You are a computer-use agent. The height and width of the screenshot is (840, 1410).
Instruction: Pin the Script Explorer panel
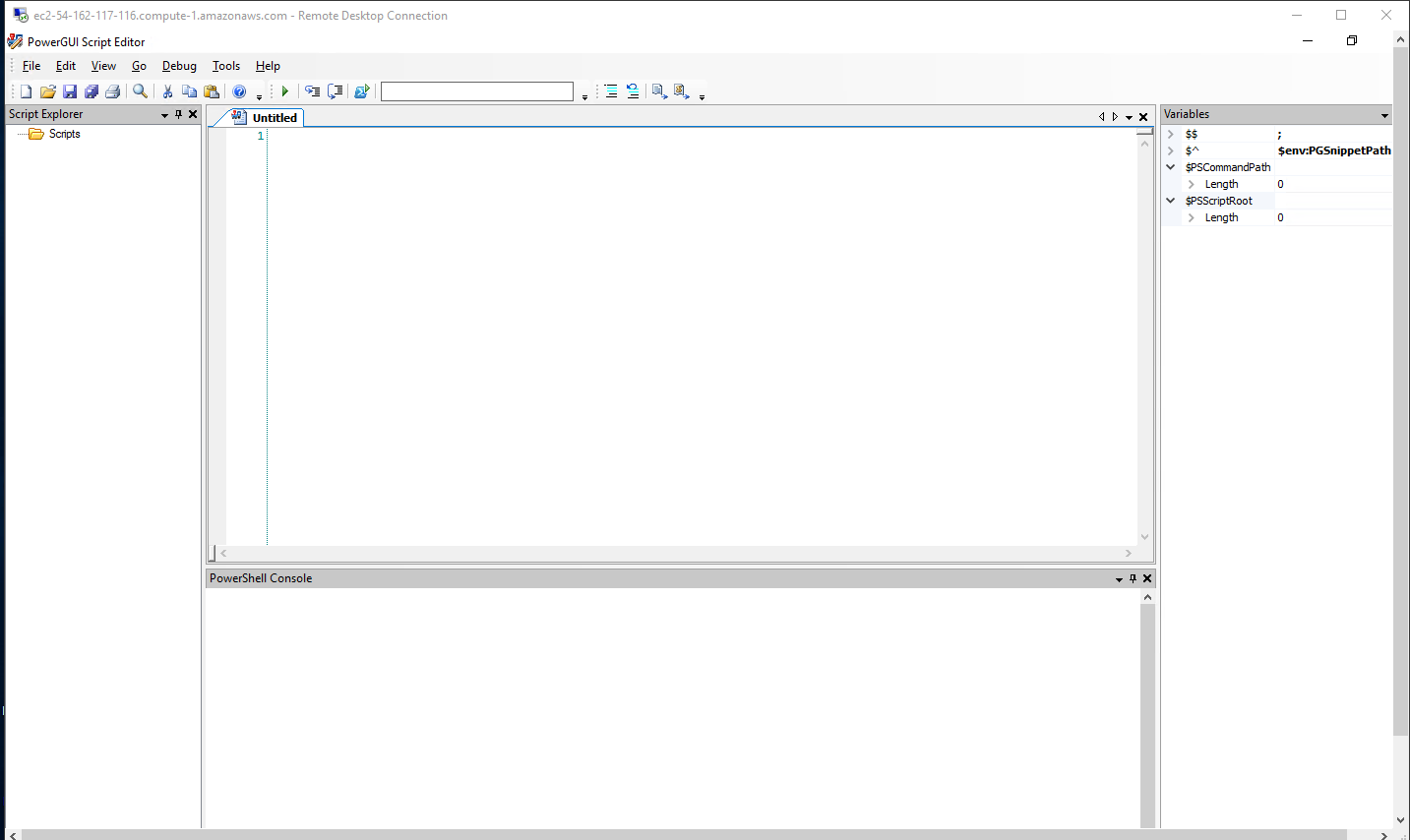(x=178, y=114)
